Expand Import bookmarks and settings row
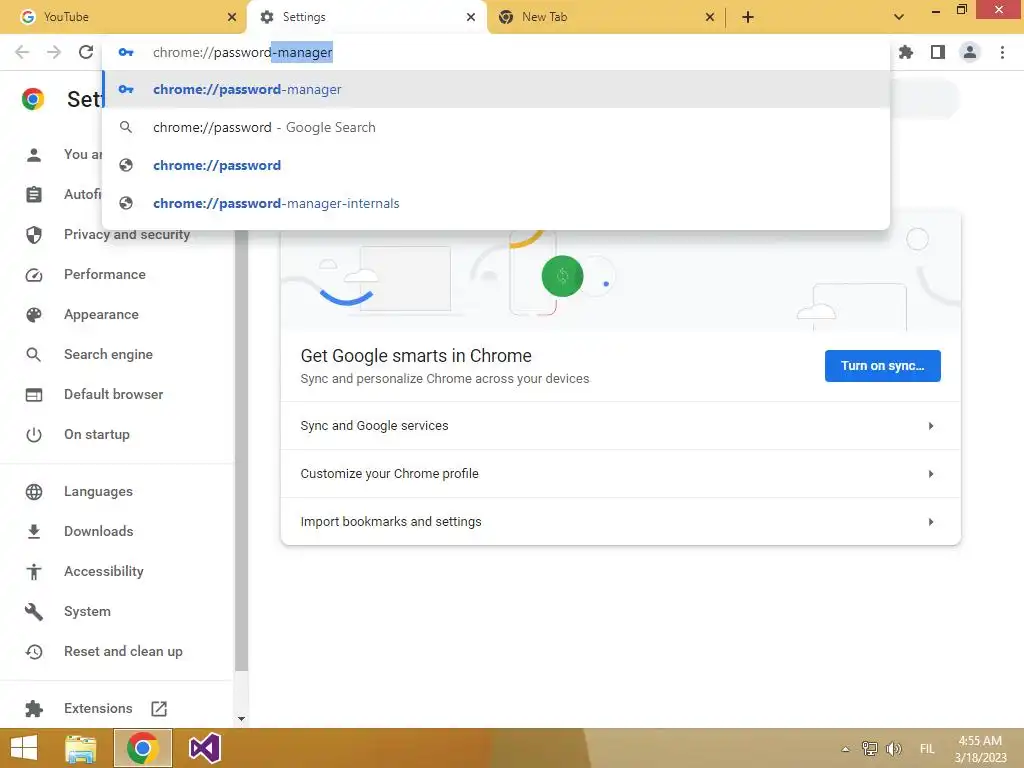This screenshot has height=768, width=1024. 620,522
